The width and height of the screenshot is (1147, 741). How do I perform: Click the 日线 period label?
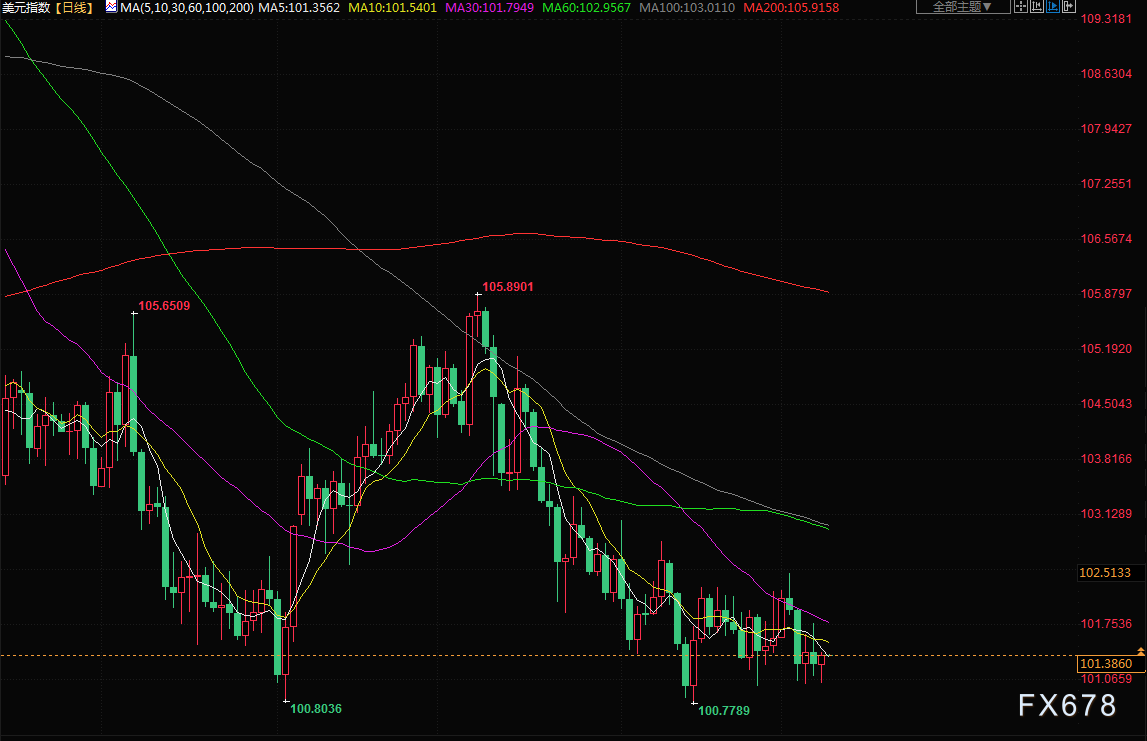point(73,7)
